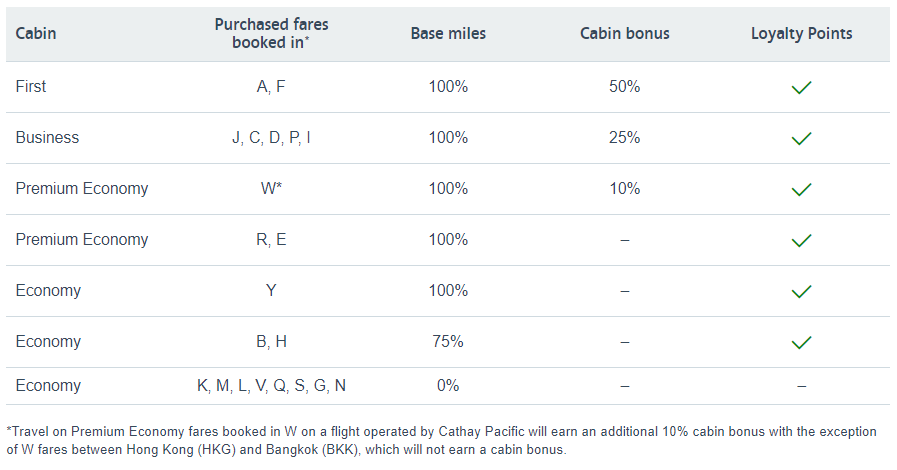This screenshot has height=470, width=897.
Task: Click the green checkmark in the First row
Action: [801, 87]
